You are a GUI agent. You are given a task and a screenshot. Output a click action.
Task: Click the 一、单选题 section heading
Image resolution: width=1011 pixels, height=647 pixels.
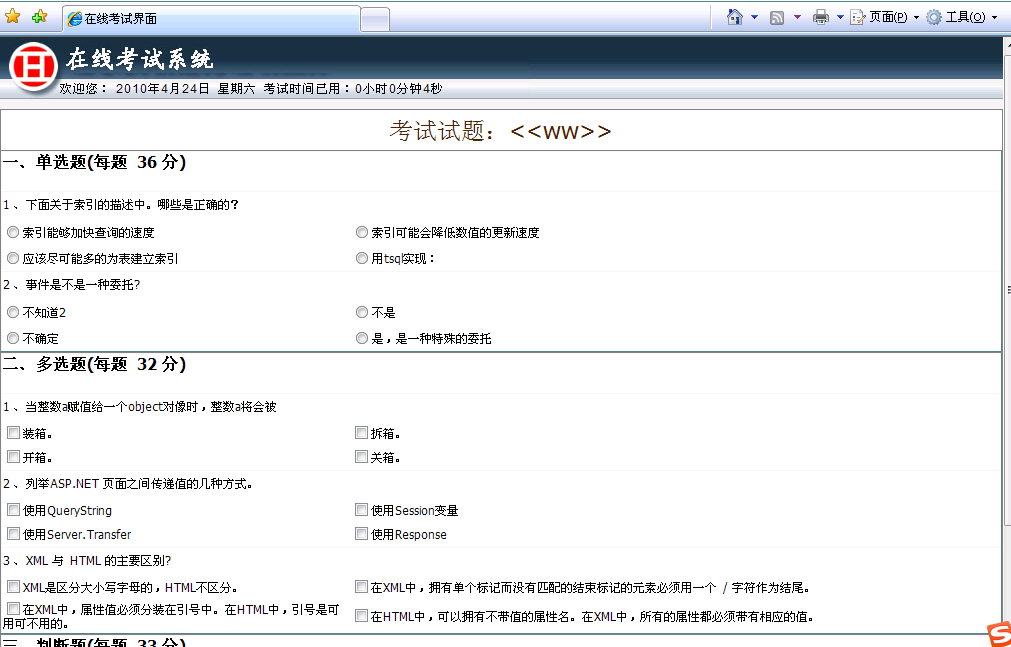(x=94, y=163)
